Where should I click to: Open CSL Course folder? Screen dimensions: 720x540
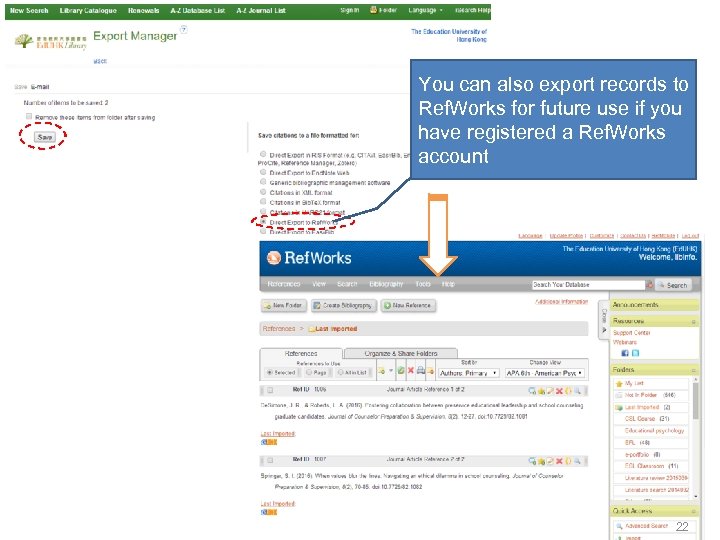coord(640,419)
